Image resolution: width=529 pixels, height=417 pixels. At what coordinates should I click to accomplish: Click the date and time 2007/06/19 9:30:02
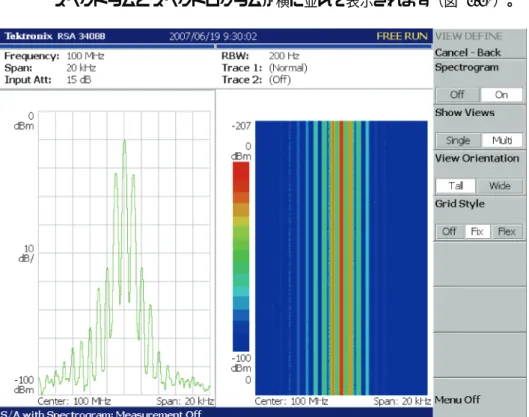coord(213,36)
